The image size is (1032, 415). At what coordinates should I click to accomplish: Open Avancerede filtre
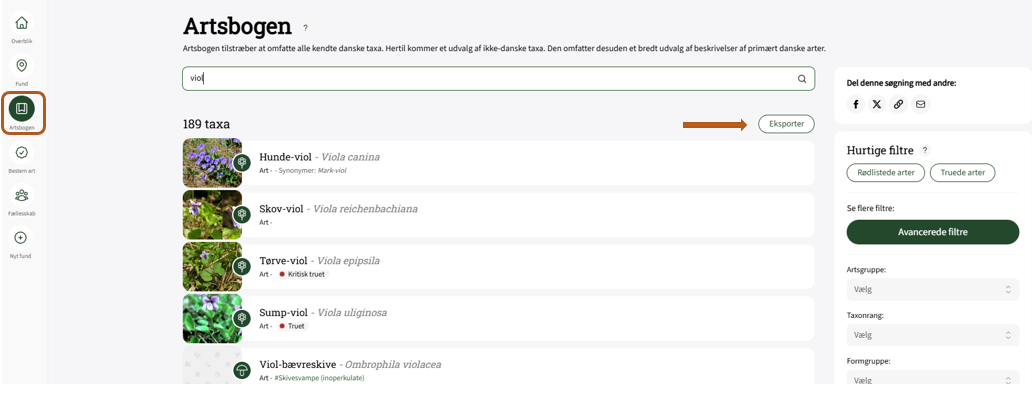[x=932, y=232]
